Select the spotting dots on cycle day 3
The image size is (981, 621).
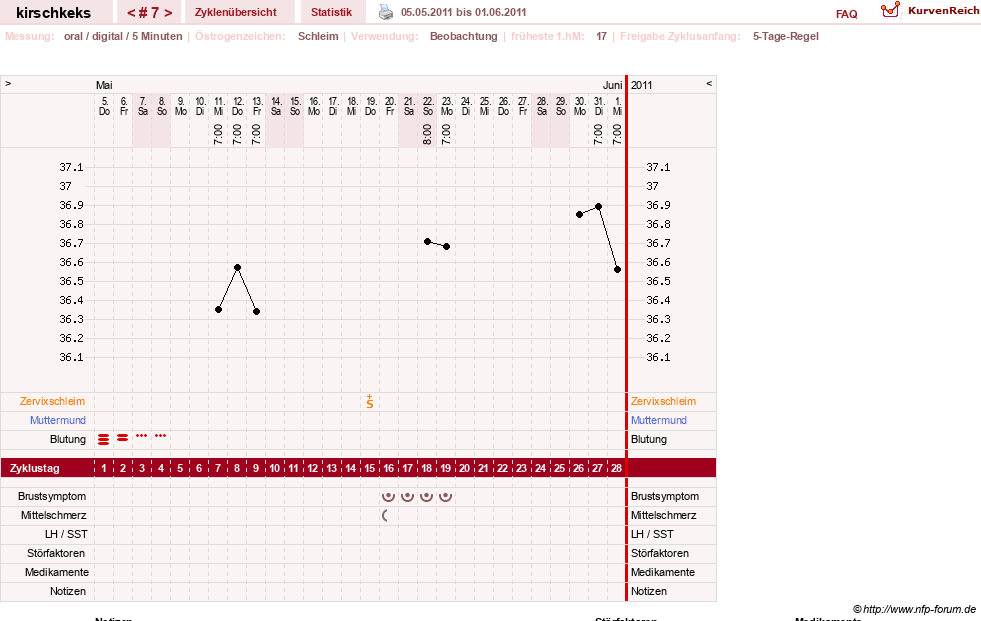tap(142, 435)
